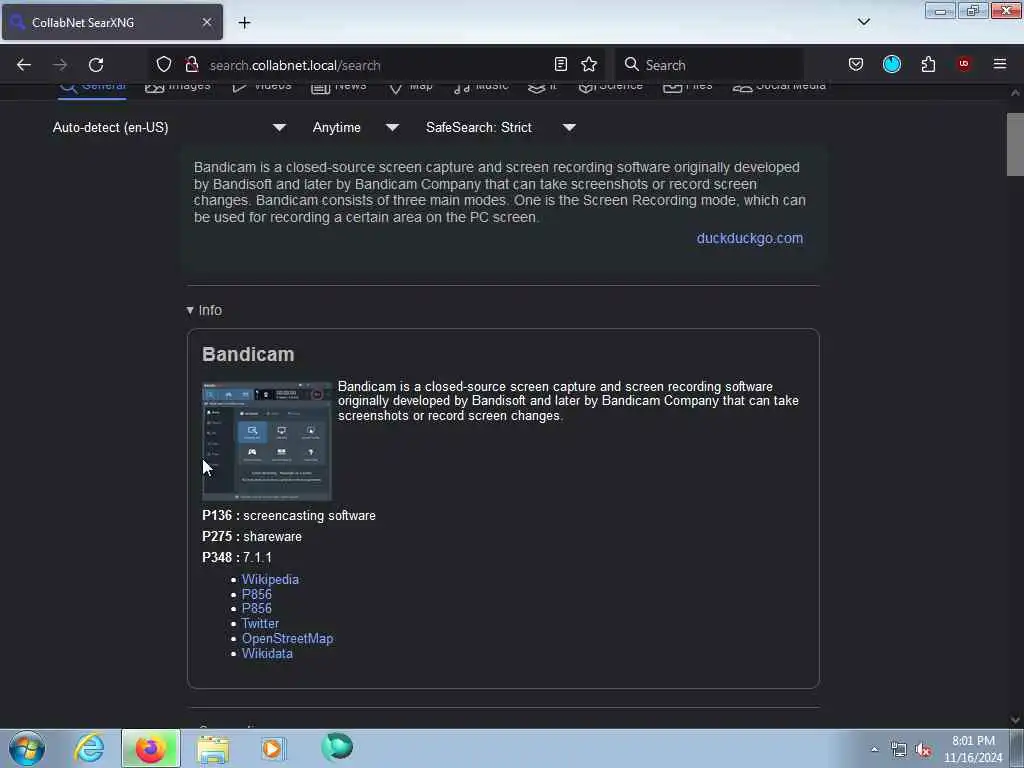
Task: Collapse the Info section triangle
Action: (190, 310)
